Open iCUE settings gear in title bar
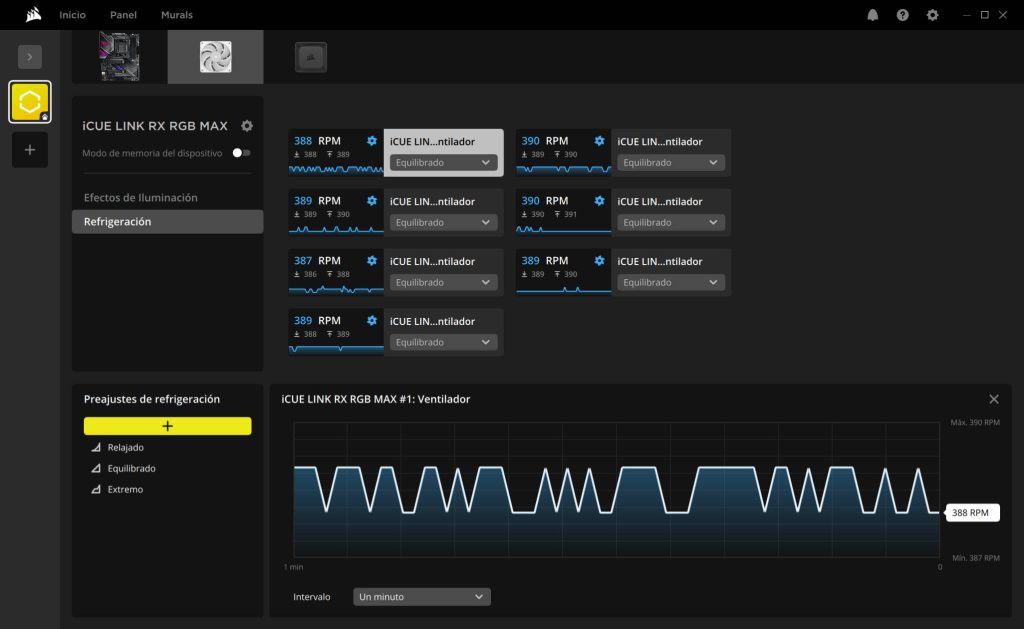This screenshot has width=1024, height=629. [x=933, y=15]
